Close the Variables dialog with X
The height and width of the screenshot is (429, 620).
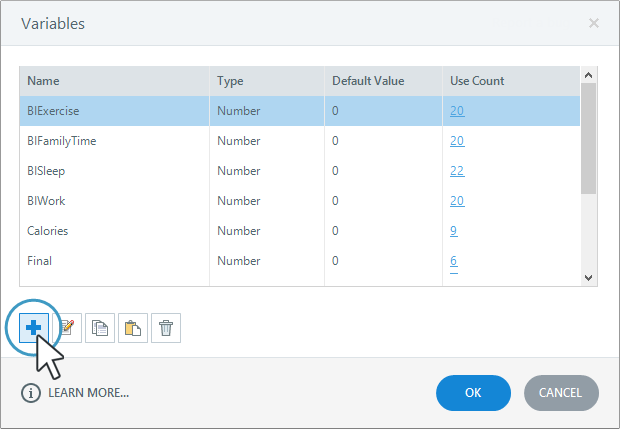[x=594, y=22]
